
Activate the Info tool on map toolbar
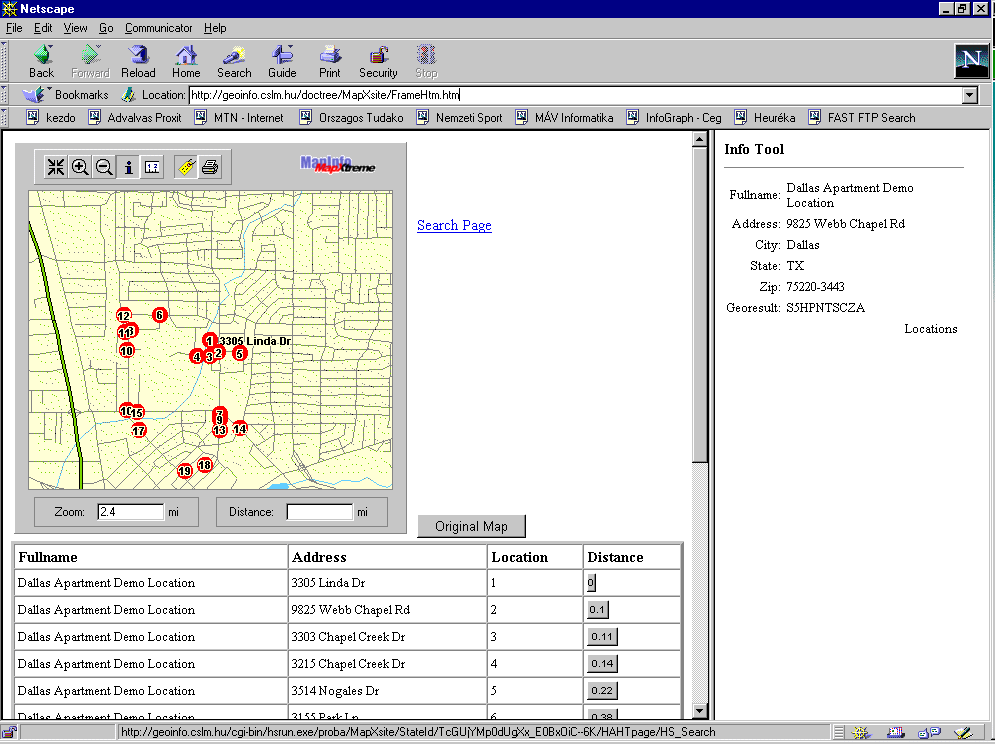[x=129, y=167]
